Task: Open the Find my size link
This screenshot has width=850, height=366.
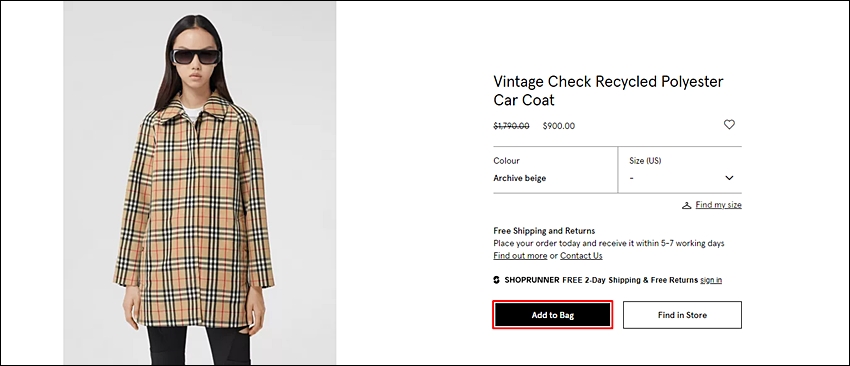Action: point(718,205)
